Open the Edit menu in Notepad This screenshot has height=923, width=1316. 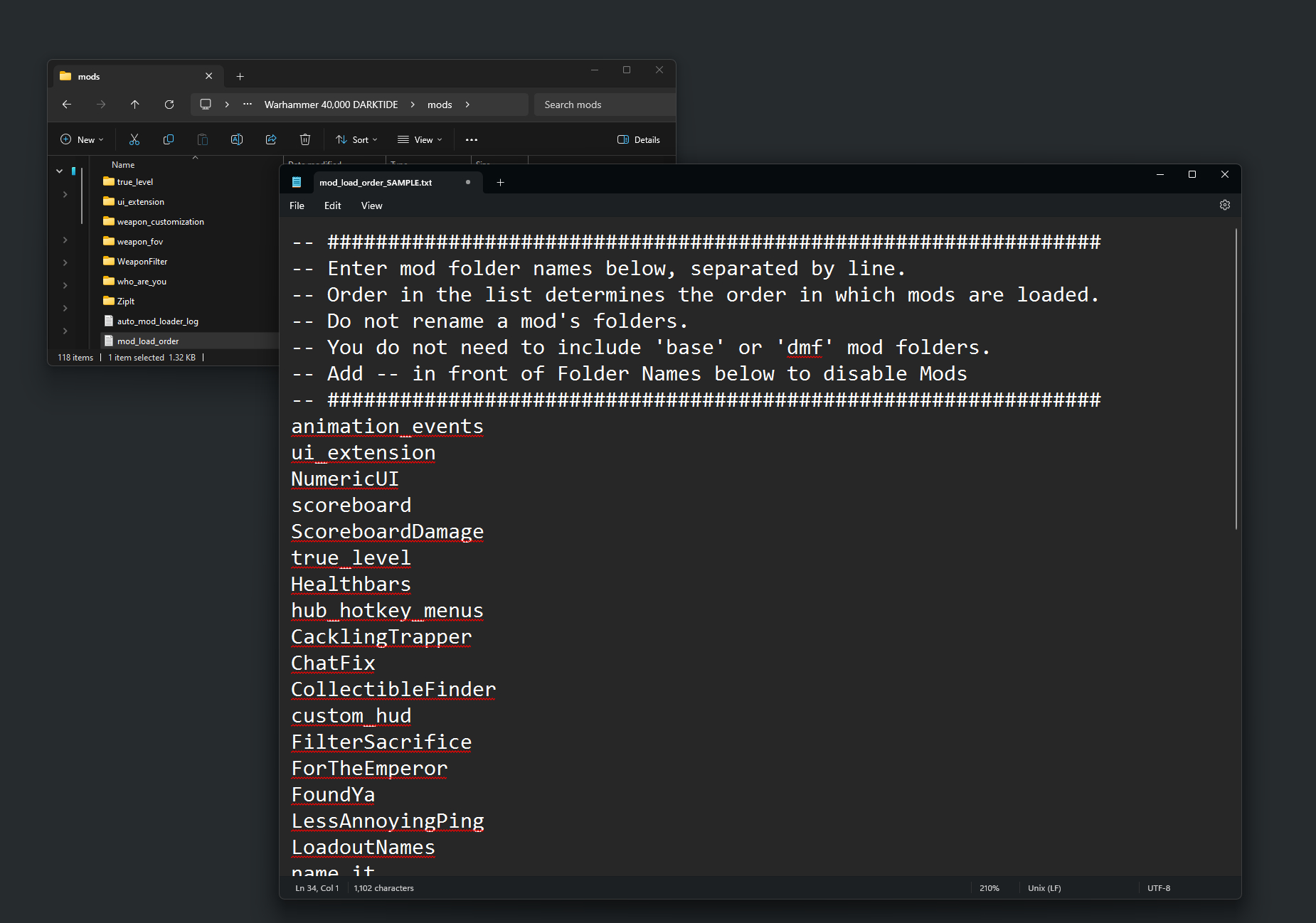tap(333, 206)
